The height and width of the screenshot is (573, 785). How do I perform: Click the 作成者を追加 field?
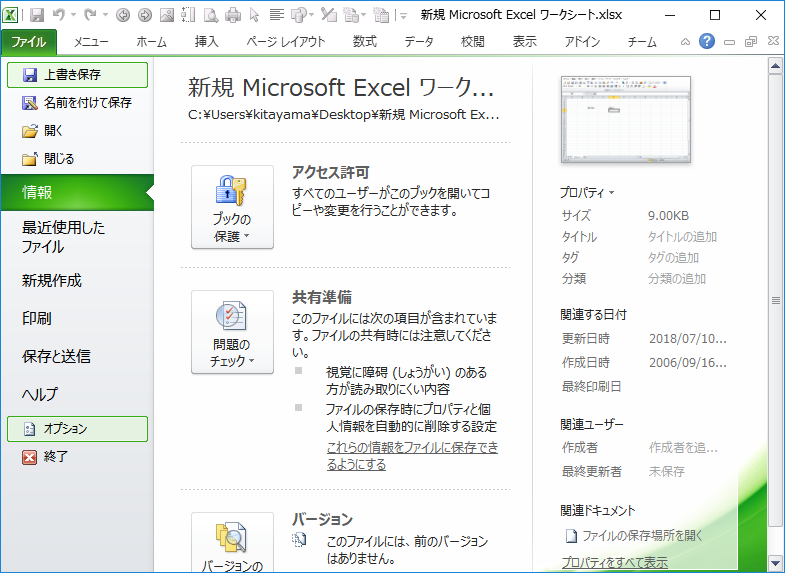[683, 447]
